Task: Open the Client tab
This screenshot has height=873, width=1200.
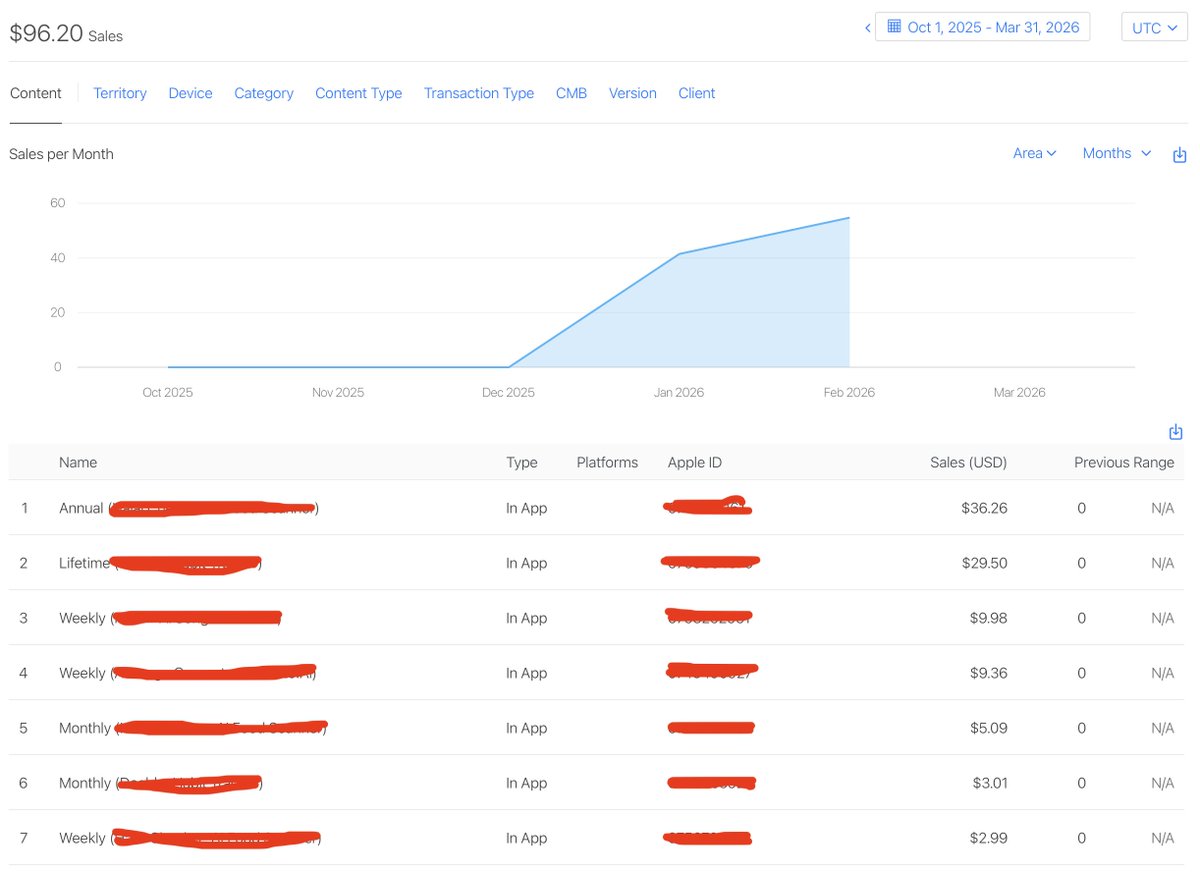Action: (x=697, y=93)
